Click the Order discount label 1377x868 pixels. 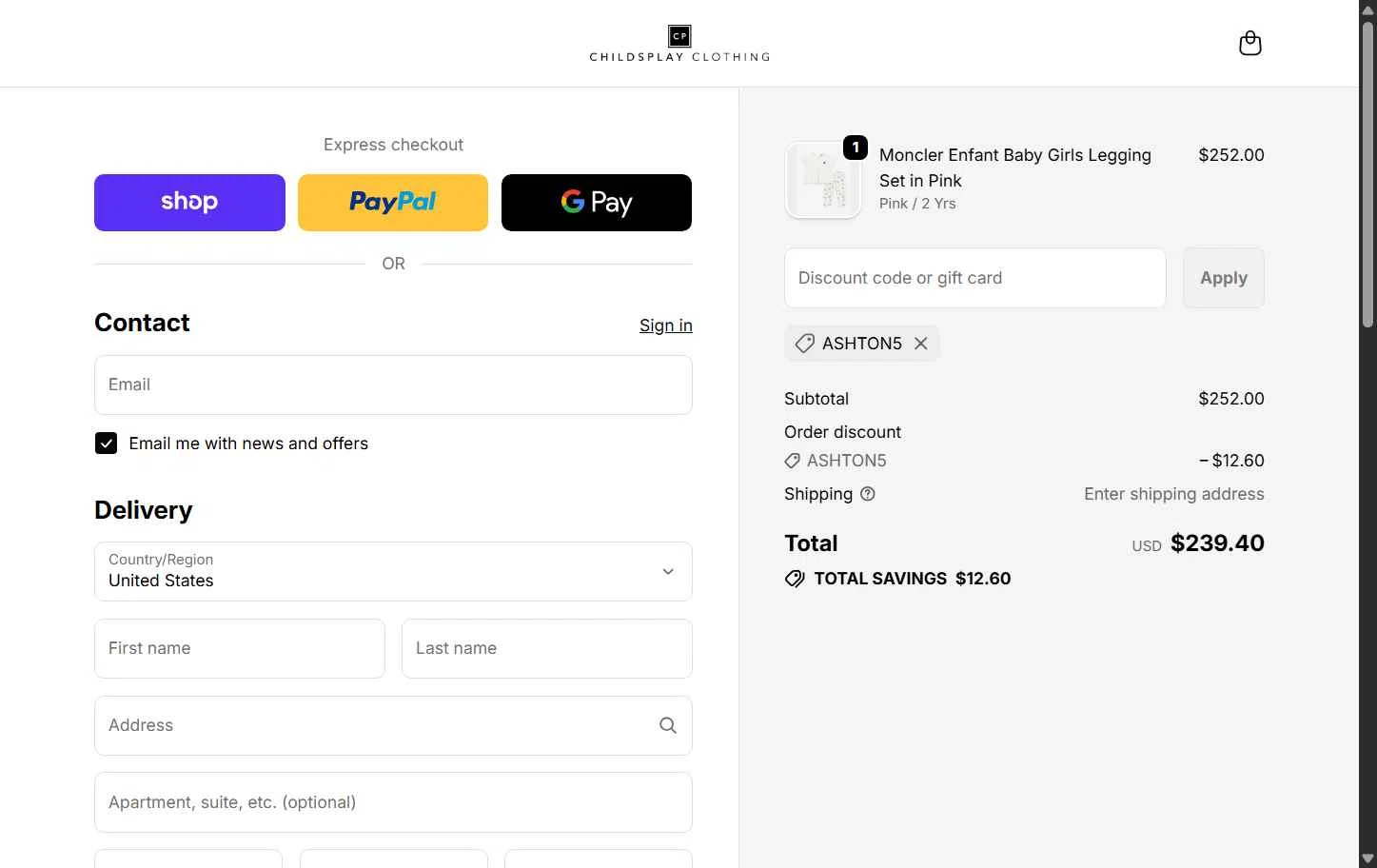click(842, 432)
